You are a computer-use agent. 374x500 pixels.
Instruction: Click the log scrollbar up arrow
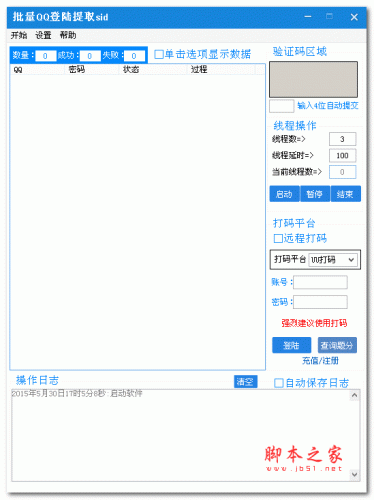pos(354,395)
